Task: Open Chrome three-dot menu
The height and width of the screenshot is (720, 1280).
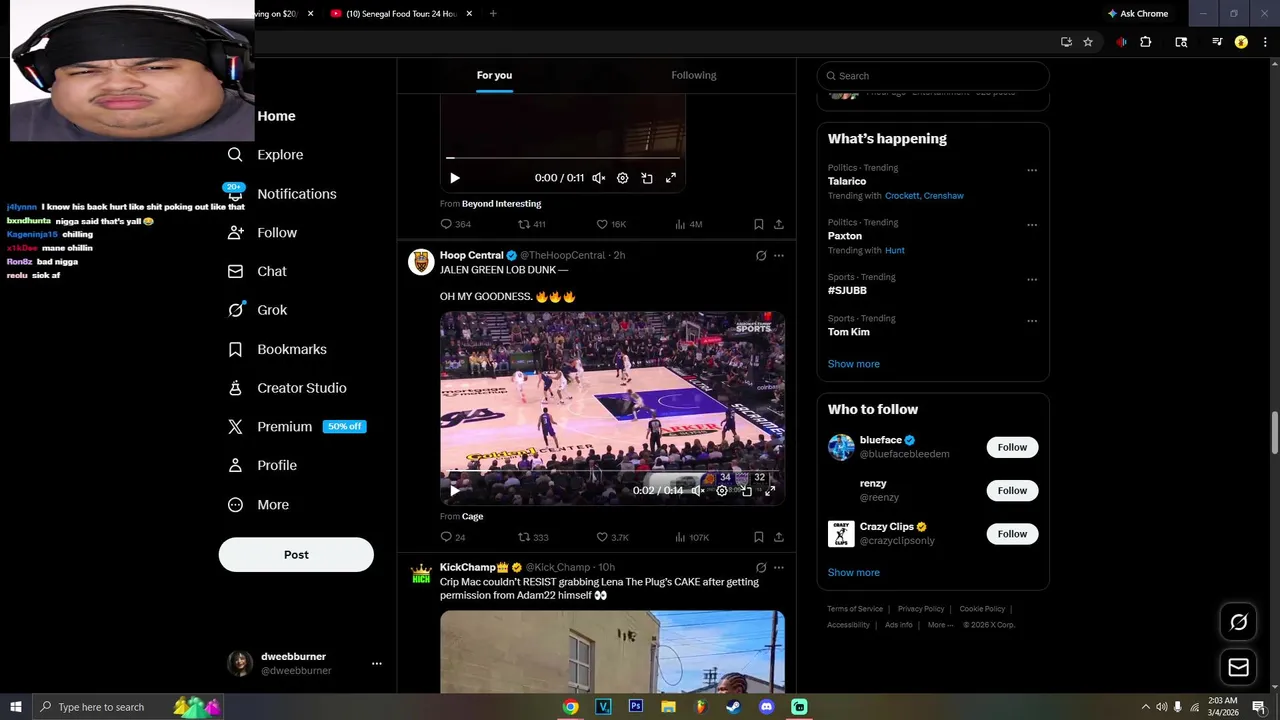Action: [1265, 42]
